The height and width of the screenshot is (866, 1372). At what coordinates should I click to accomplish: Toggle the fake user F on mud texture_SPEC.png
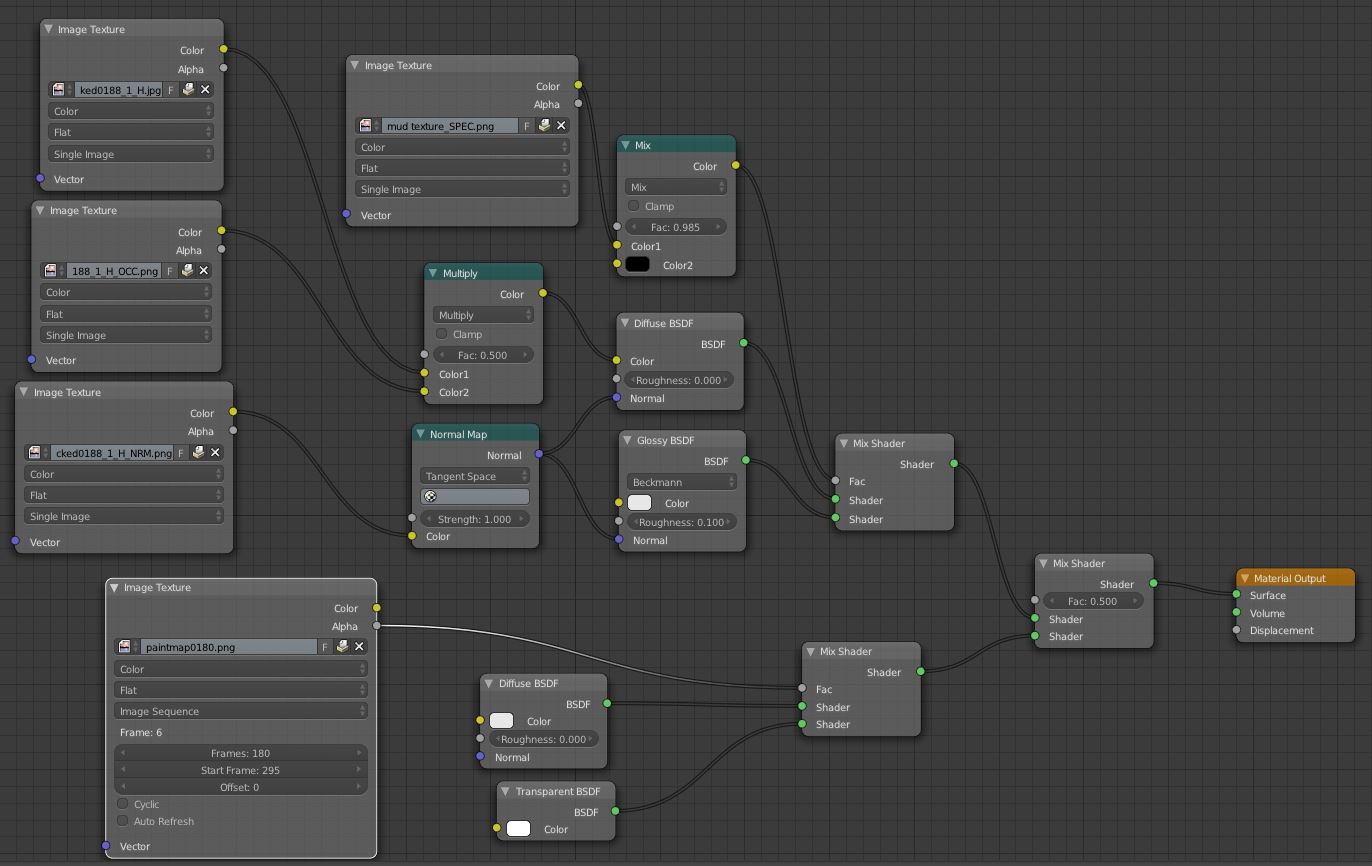(527, 126)
